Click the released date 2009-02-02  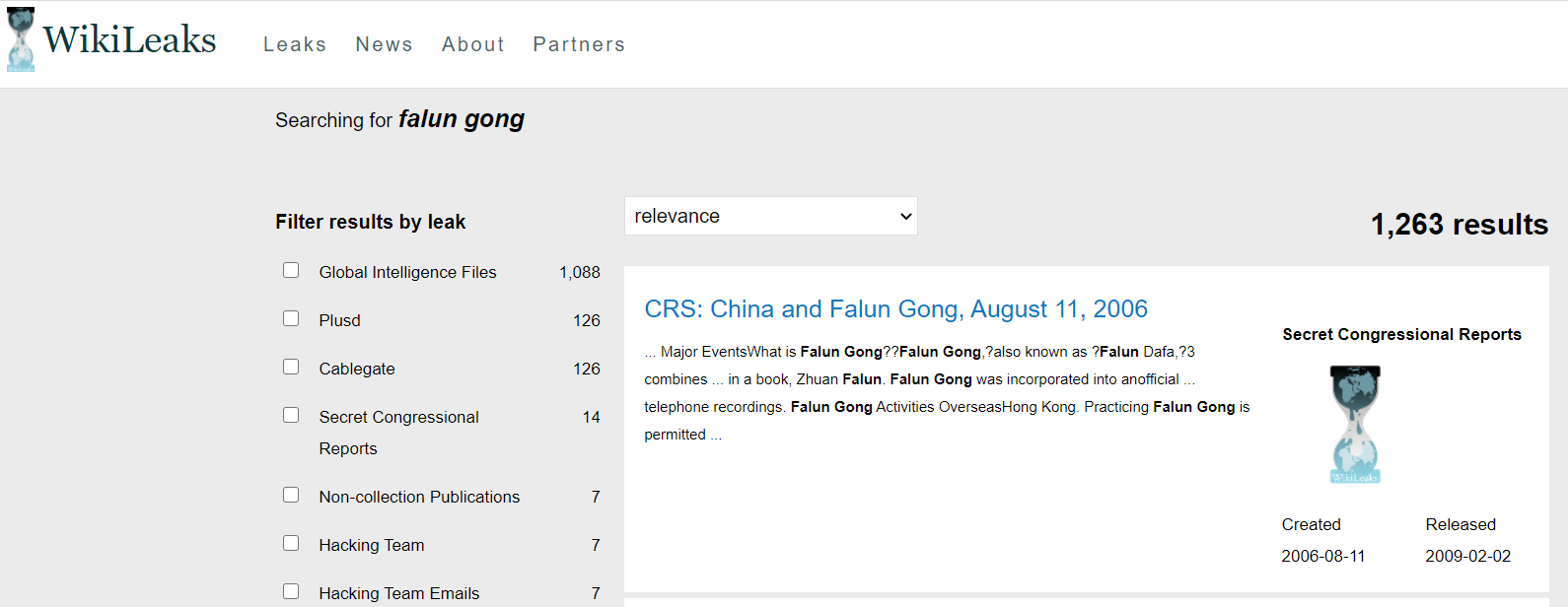pyautogui.click(x=1467, y=556)
